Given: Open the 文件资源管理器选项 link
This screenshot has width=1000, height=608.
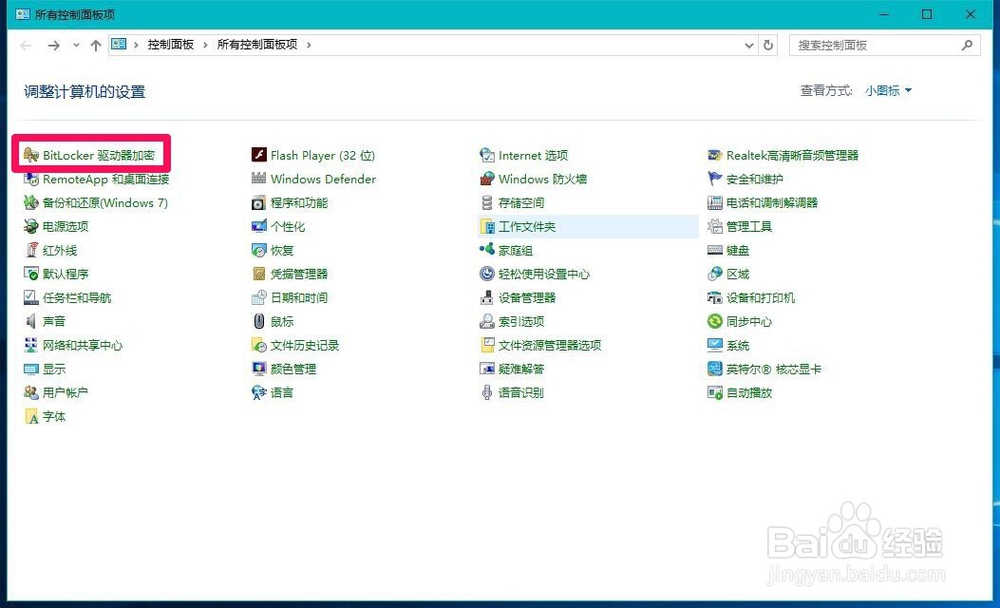Looking at the screenshot, I should pos(550,345).
